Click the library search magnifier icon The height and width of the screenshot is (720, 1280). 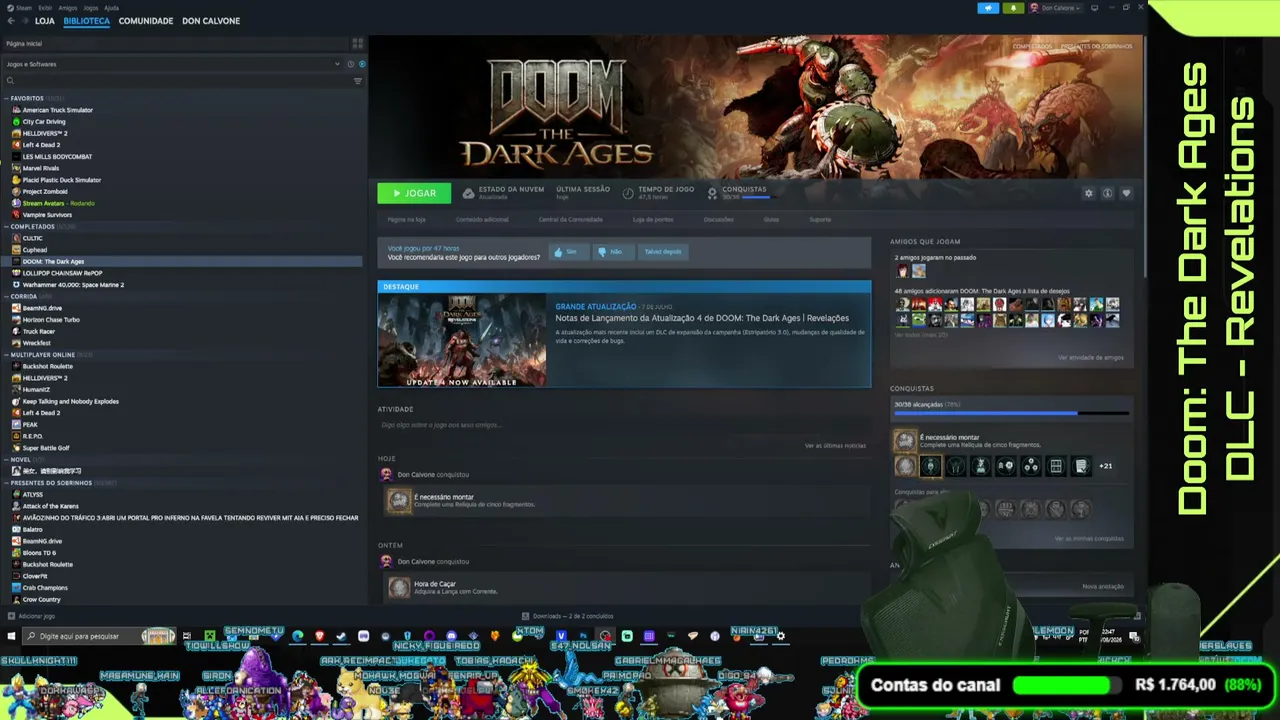coord(10,81)
